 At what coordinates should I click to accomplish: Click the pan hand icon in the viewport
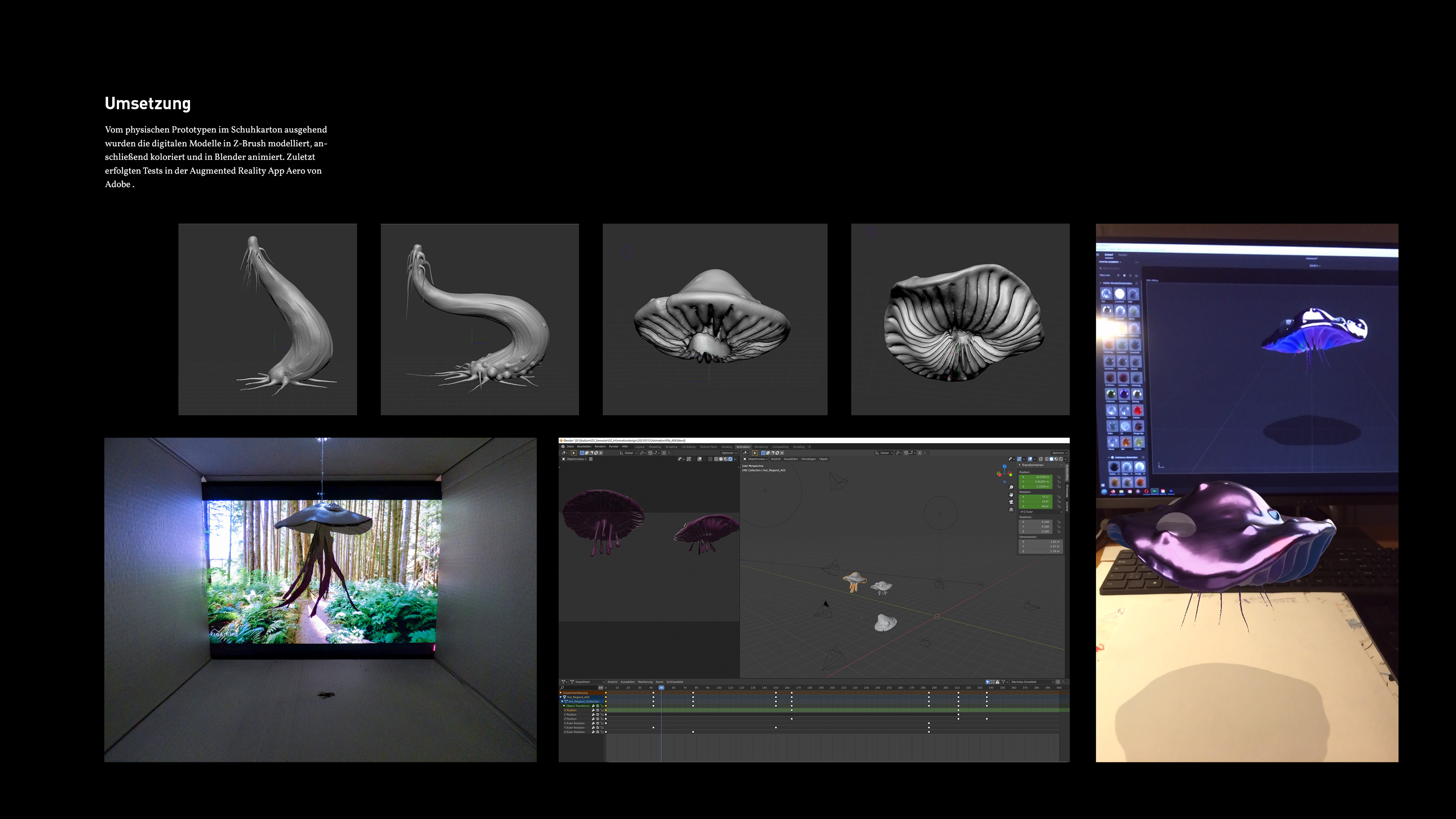(1011, 495)
